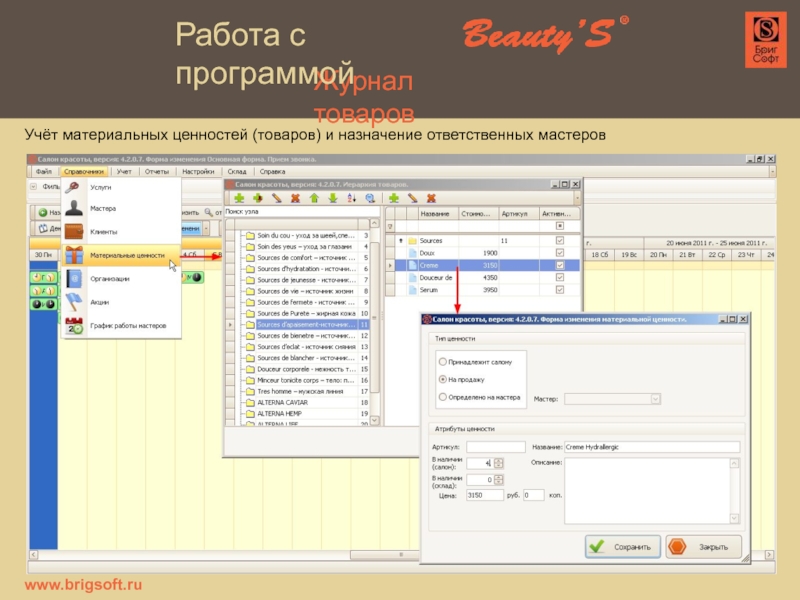Click the green up arrow move-up icon
This screenshot has width=800, height=600.
[314, 198]
